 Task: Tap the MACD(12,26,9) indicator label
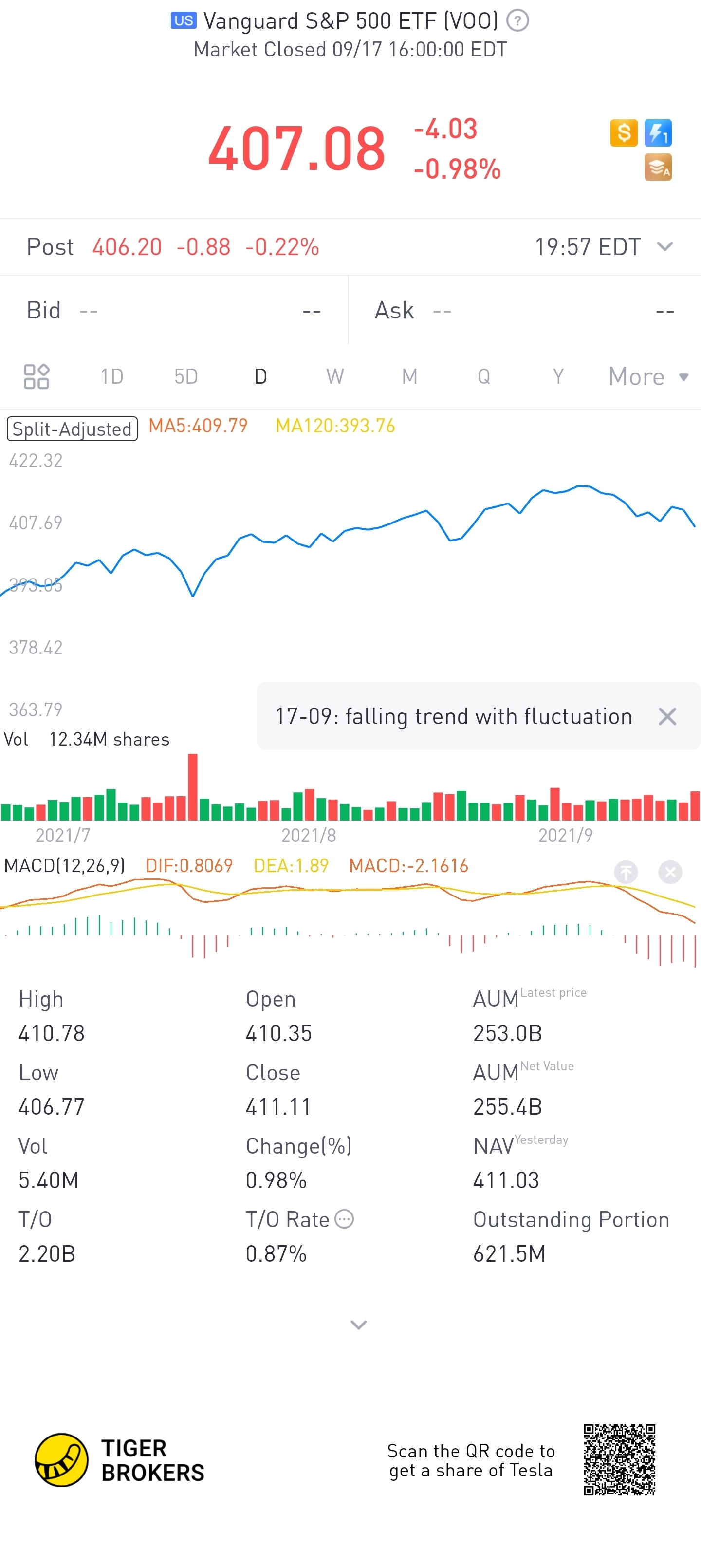click(x=64, y=866)
